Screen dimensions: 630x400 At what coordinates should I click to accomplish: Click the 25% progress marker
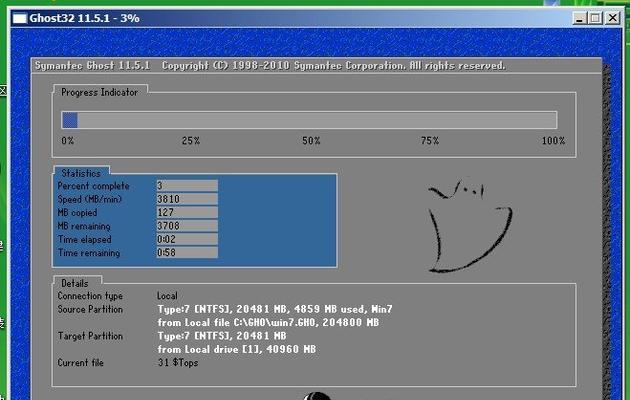tap(191, 141)
